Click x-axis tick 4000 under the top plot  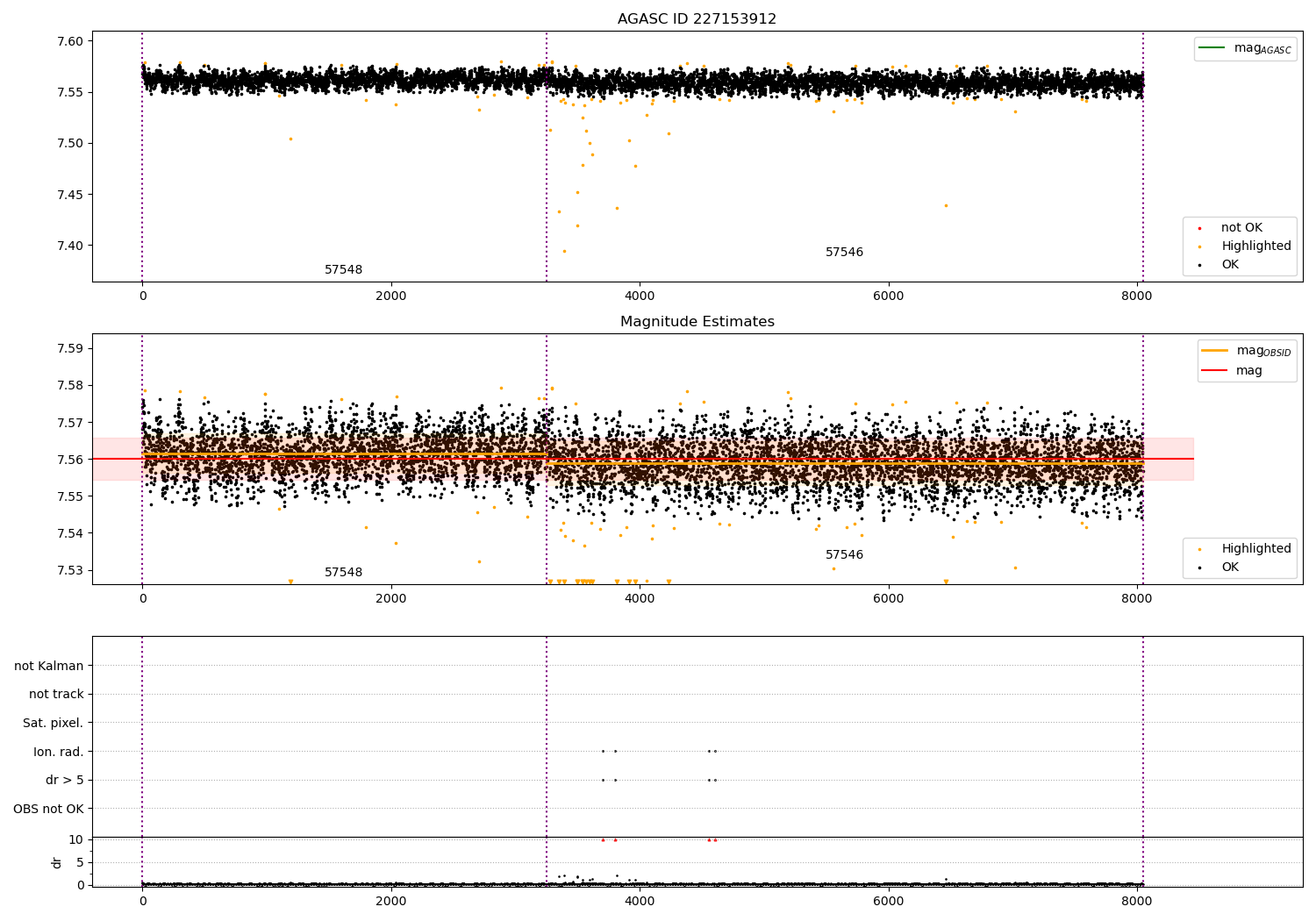(640, 296)
